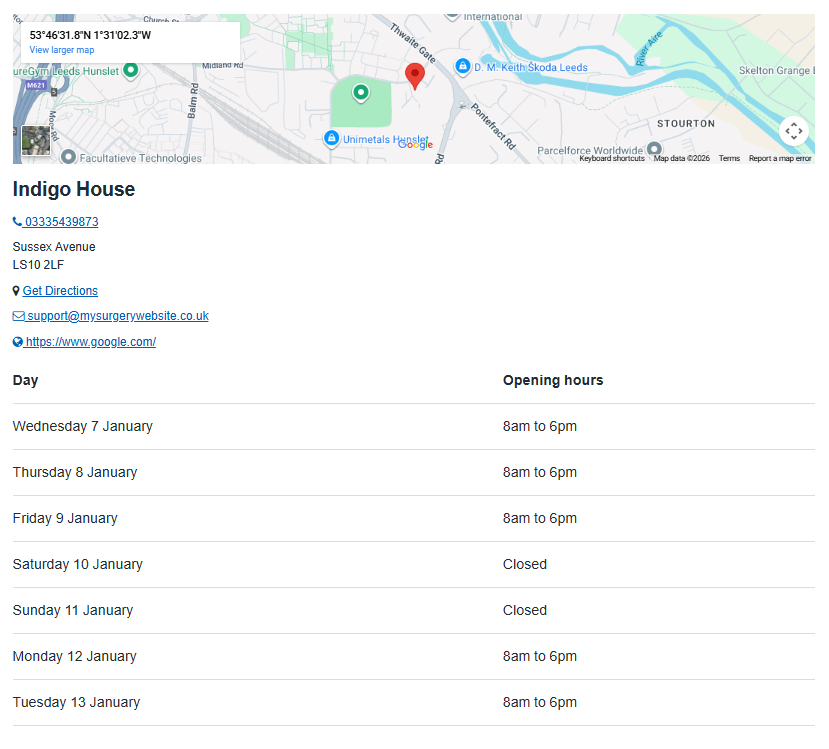Click the satellite imagery thumbnail on map
The width and height of the screenshot is (829, 749).
36,140
